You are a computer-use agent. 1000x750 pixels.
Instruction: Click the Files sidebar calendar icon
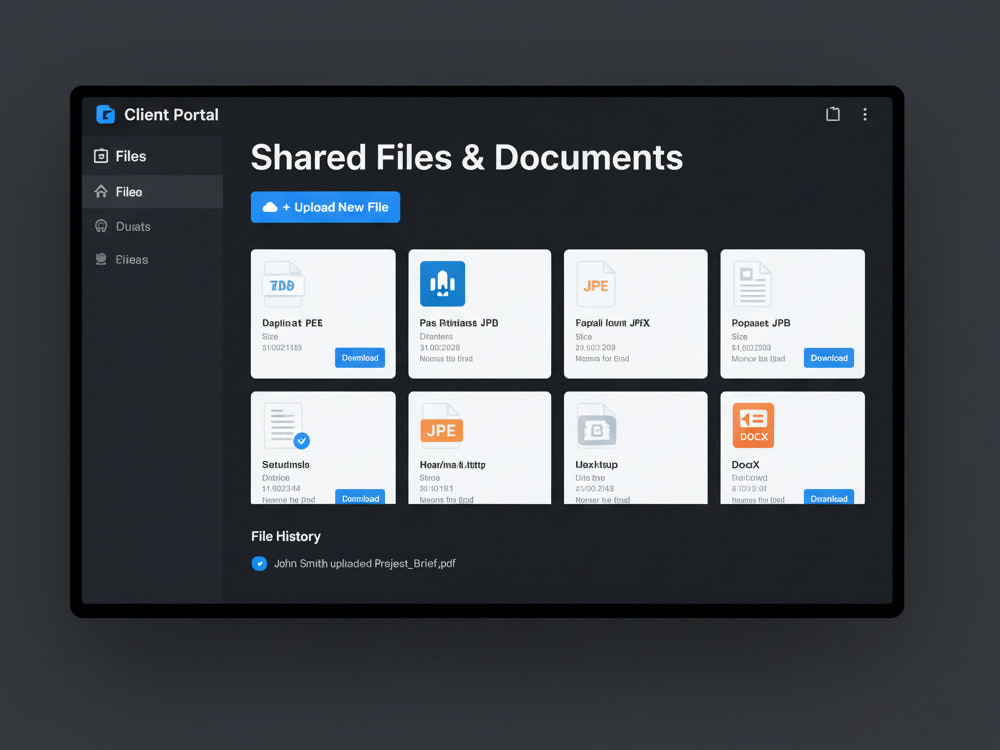101,156
